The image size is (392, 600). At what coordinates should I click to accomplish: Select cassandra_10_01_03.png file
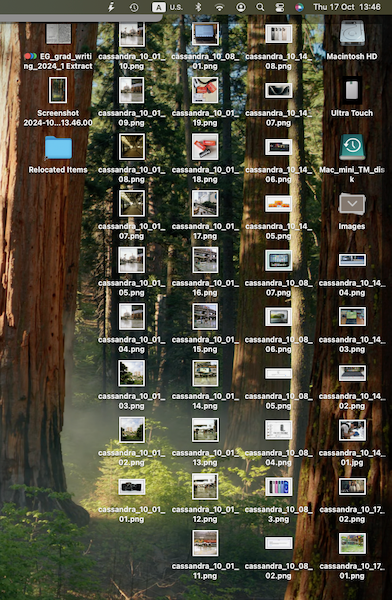(x=132, y=373)
